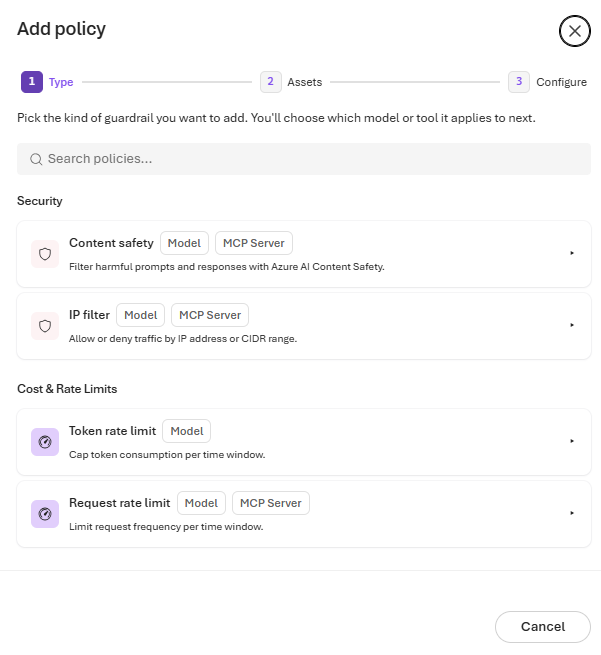Click the Content safety shield icon
The image size is (601, 655).
point(45,254)
